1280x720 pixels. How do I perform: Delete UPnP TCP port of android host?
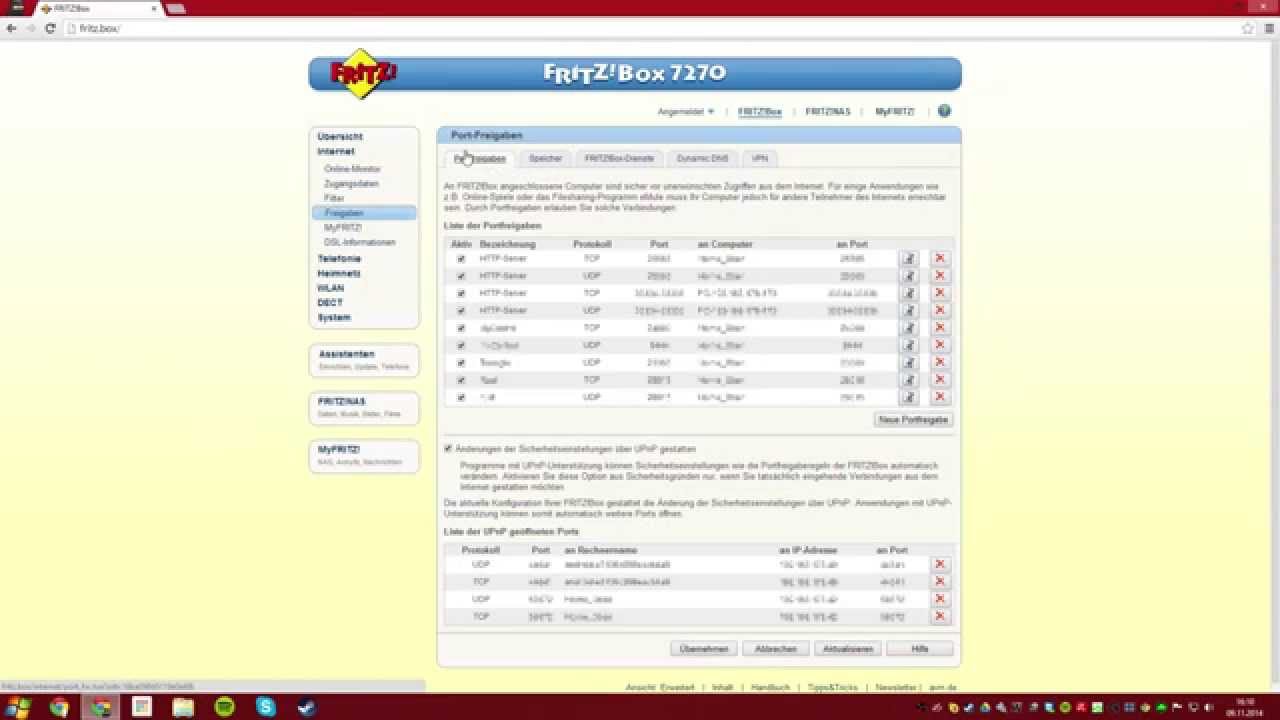(940, 581)
